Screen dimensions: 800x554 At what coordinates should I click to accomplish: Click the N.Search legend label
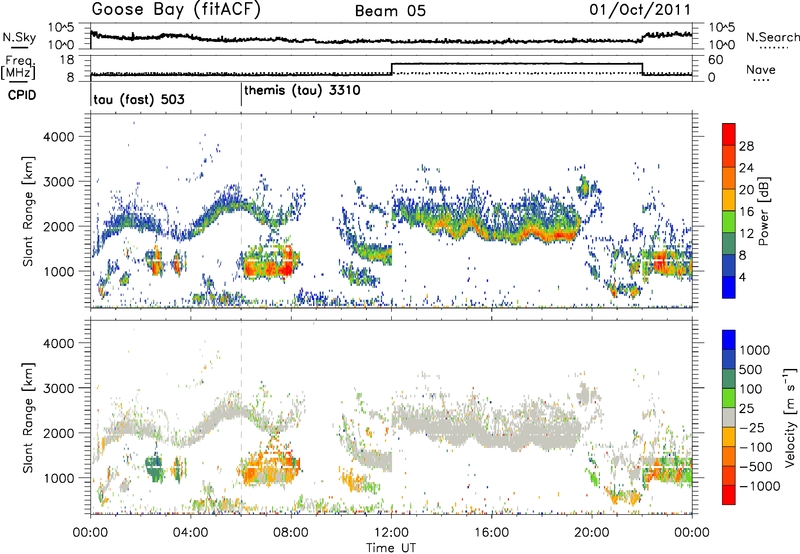pos(772,37)
